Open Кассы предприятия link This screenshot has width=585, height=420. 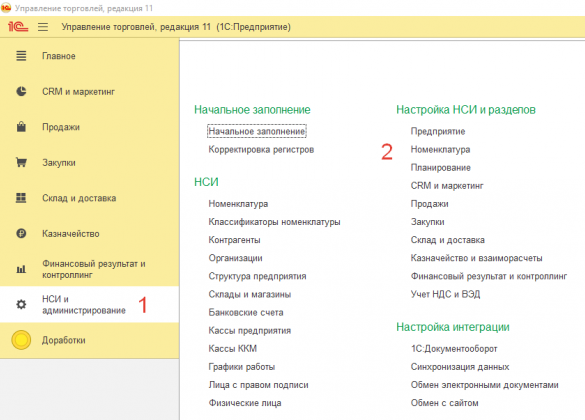click(250, 330)
